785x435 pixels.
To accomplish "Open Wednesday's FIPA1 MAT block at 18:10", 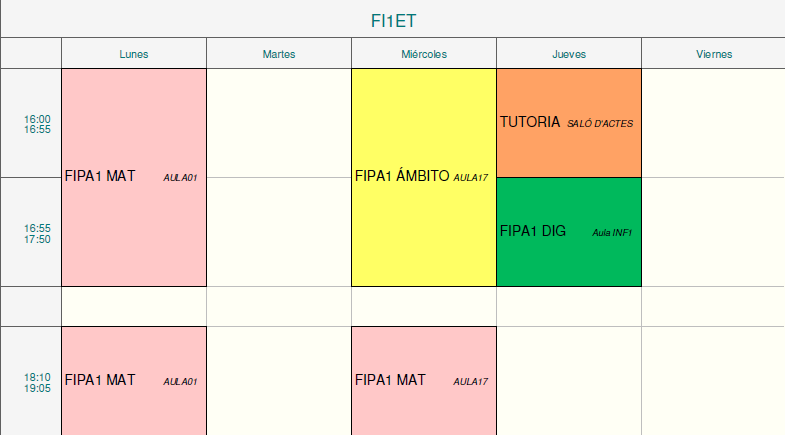I will [x=423, y=380].
